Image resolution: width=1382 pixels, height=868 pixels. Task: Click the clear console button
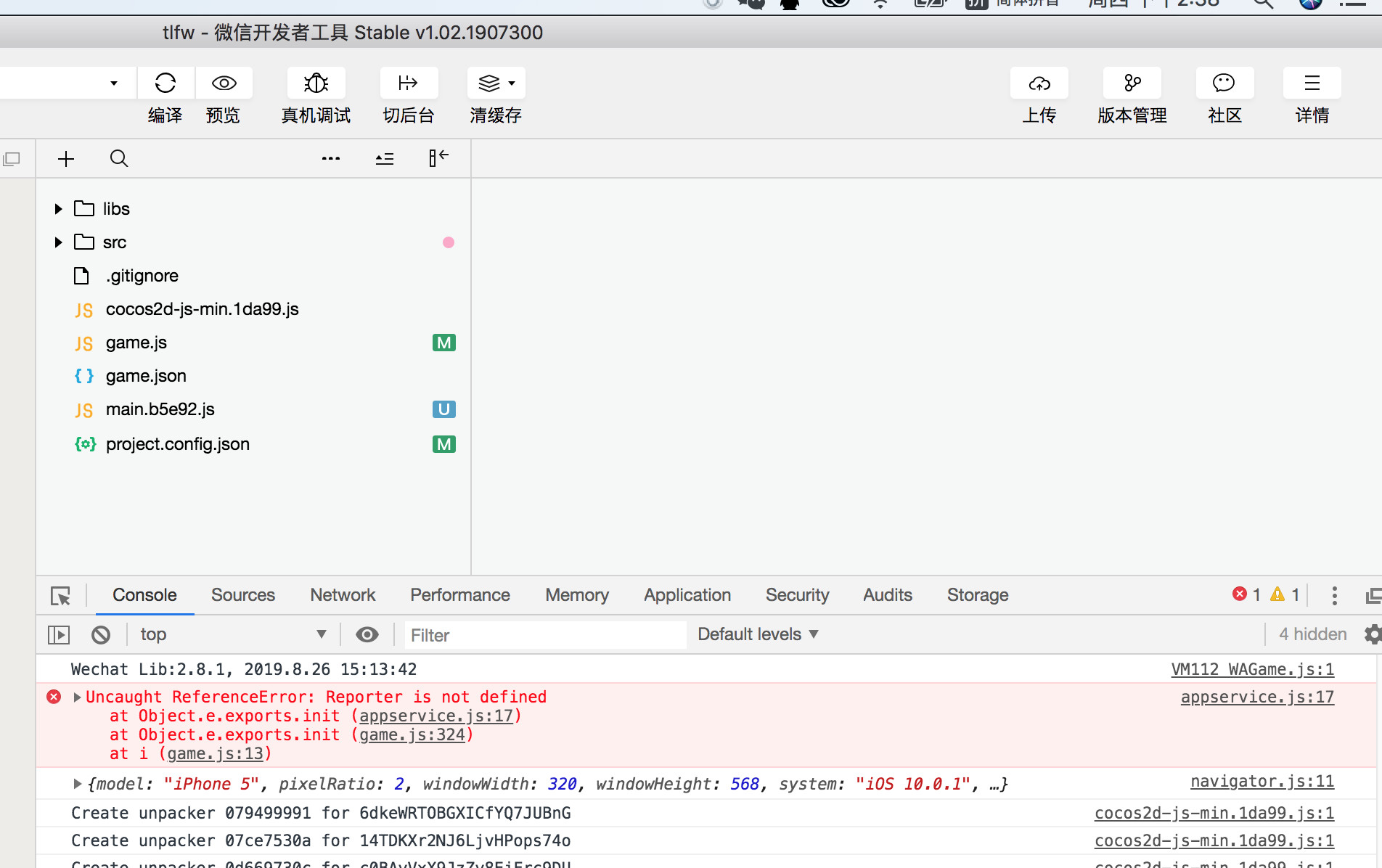pos(101,635)
